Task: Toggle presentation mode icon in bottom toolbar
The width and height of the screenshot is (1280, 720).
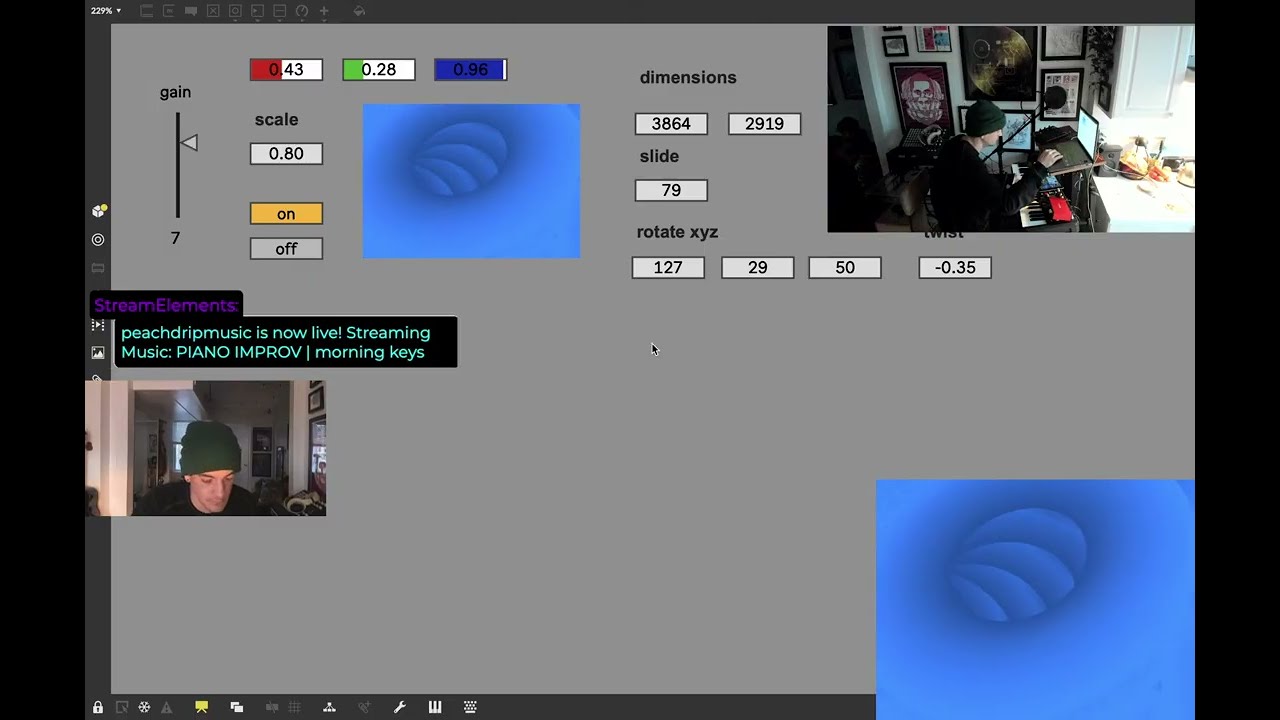Action: 201,707
